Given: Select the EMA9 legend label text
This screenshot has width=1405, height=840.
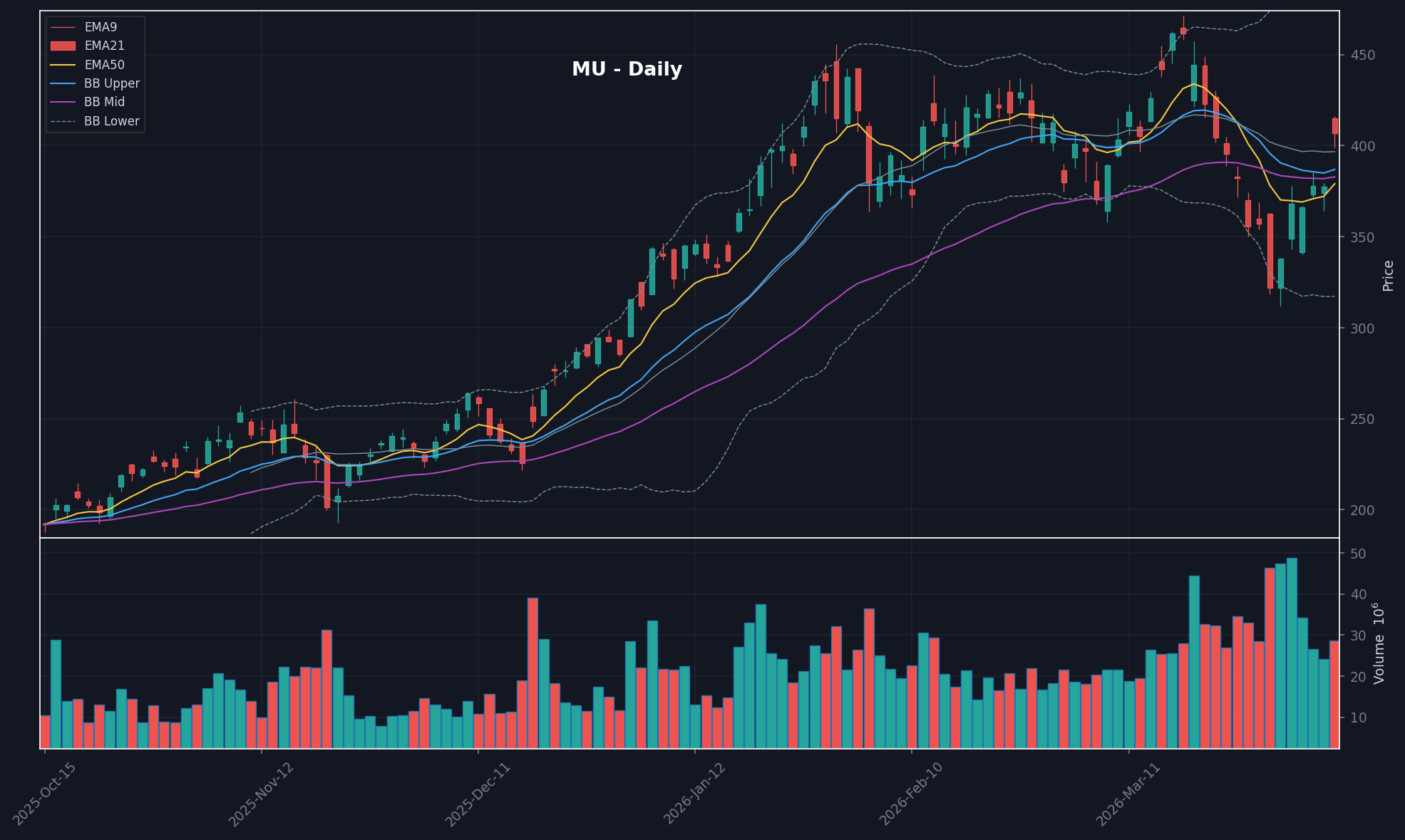Looking at the screenshot, I should [101, 27].
